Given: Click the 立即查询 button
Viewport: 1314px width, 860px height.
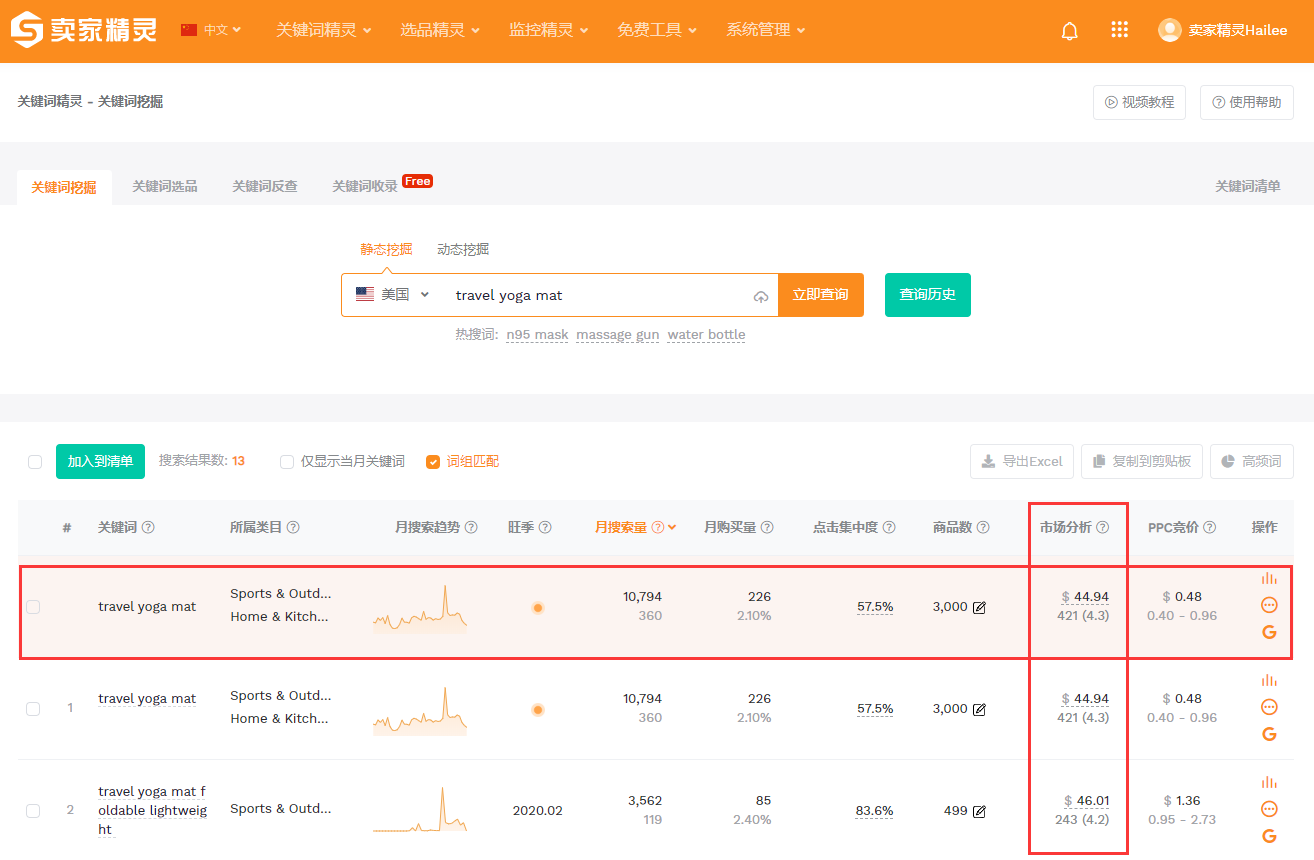Looking at the screenshot, I should [820, 295].
